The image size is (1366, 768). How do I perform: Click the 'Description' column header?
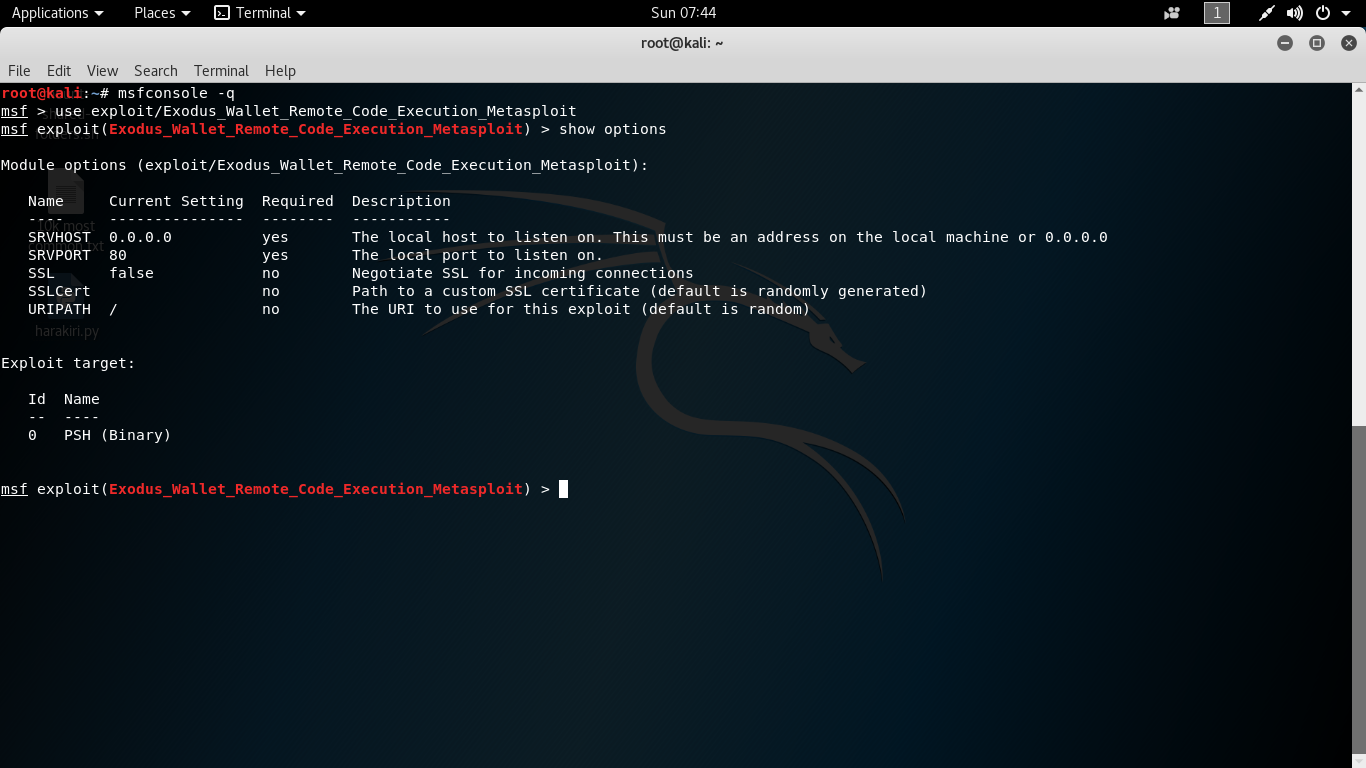(401, 201)
